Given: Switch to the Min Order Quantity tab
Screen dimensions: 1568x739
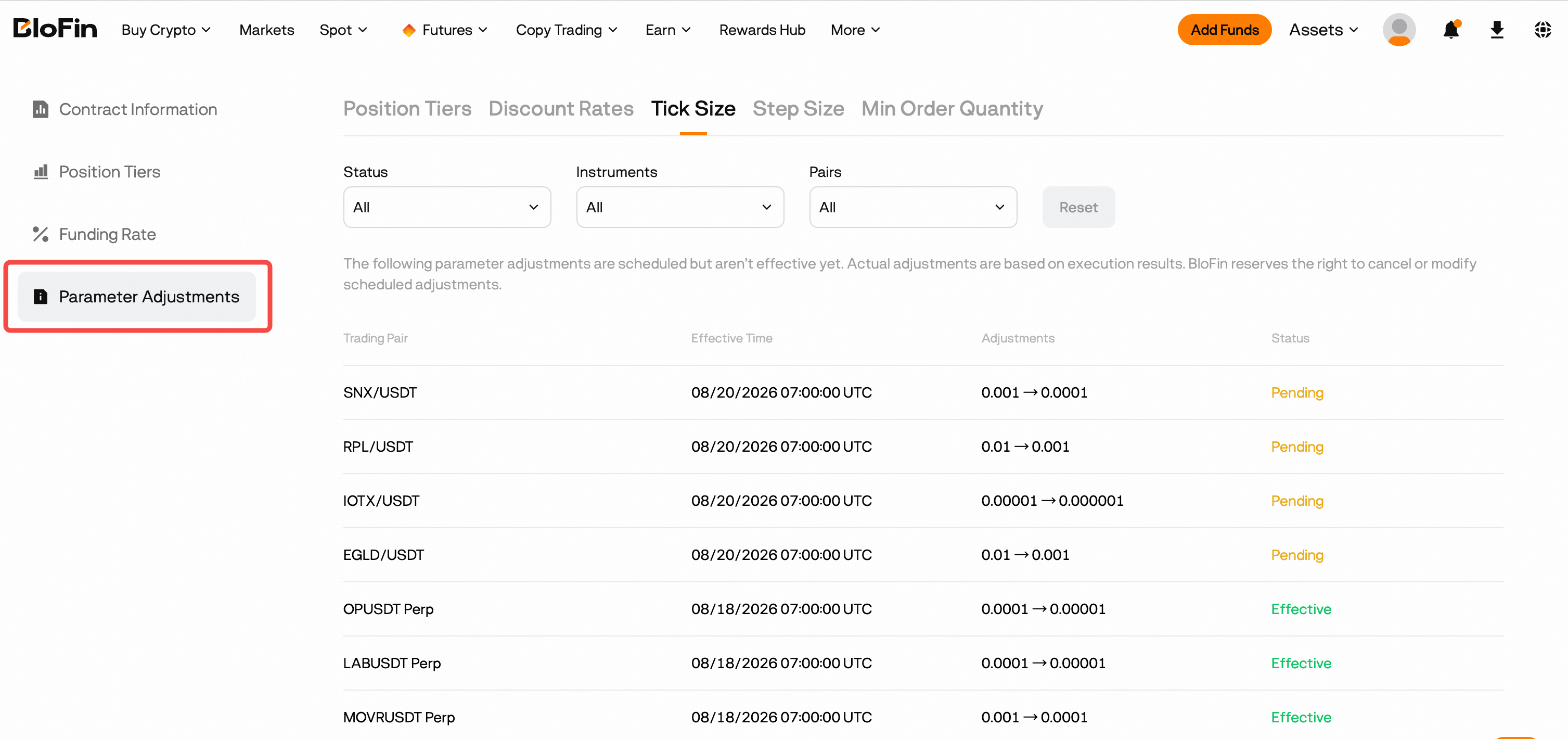Looking at the screenshot, I should pyautogui.click(x=952, y=108).
